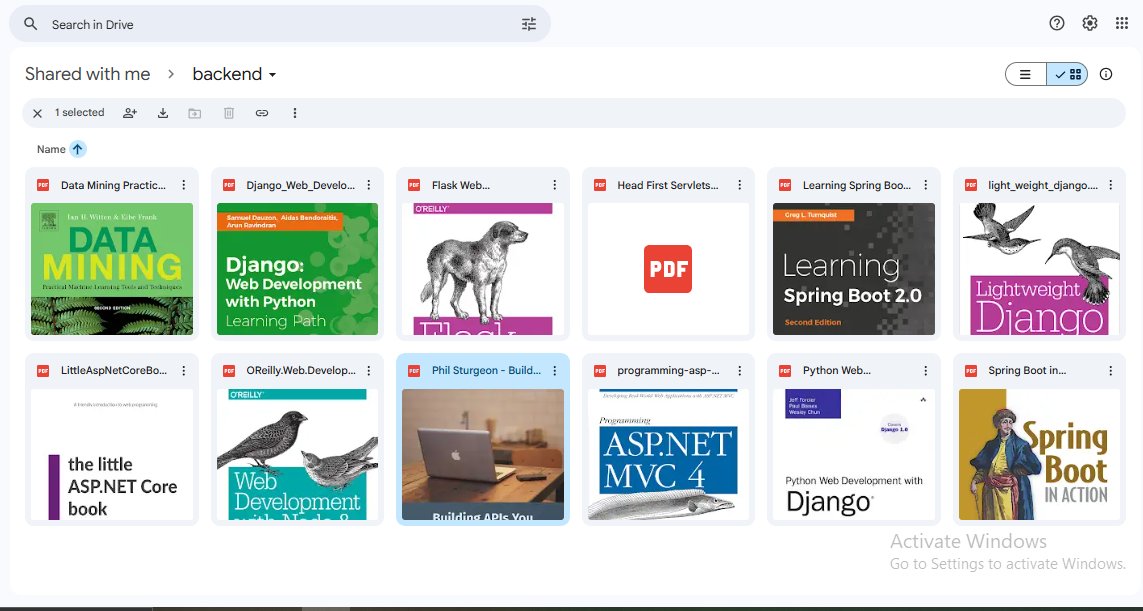Open the Google apps launcher grid
The image size is (1143, 611).
click(1122, 22)
